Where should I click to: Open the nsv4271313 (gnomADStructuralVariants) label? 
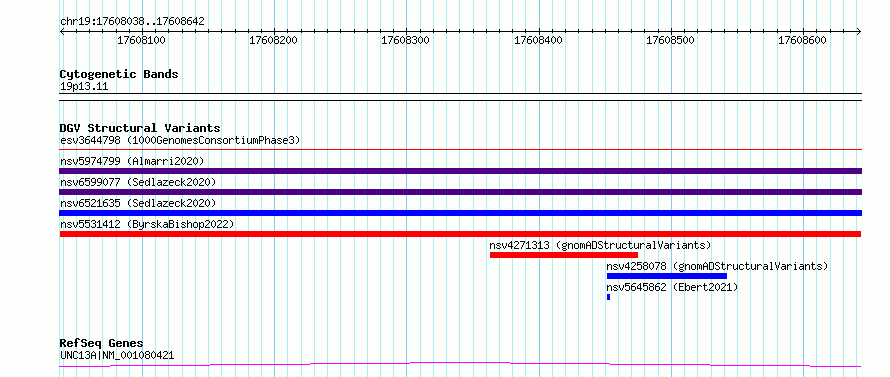[601, 245]
